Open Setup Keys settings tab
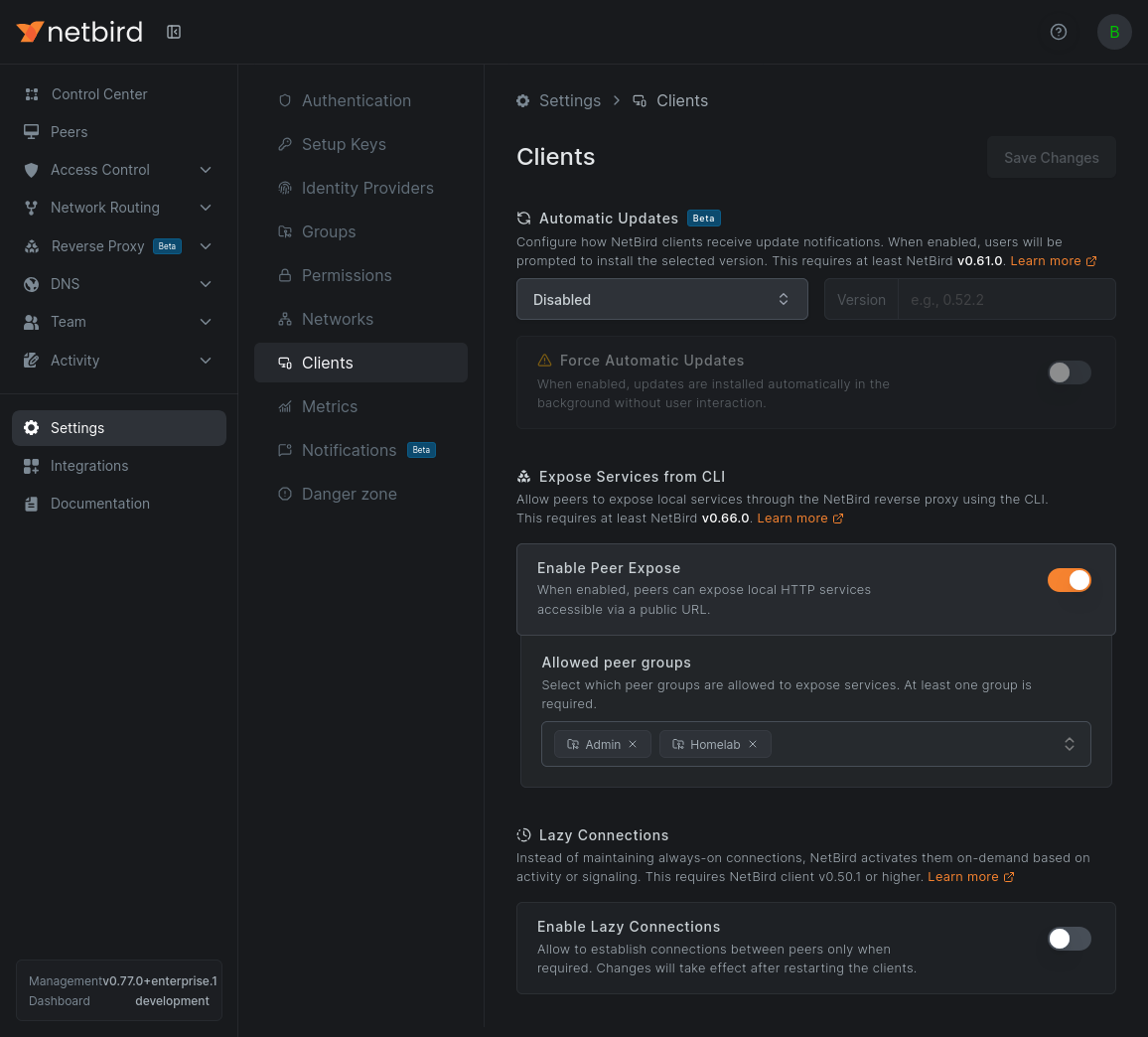 [x=360, y=144]
